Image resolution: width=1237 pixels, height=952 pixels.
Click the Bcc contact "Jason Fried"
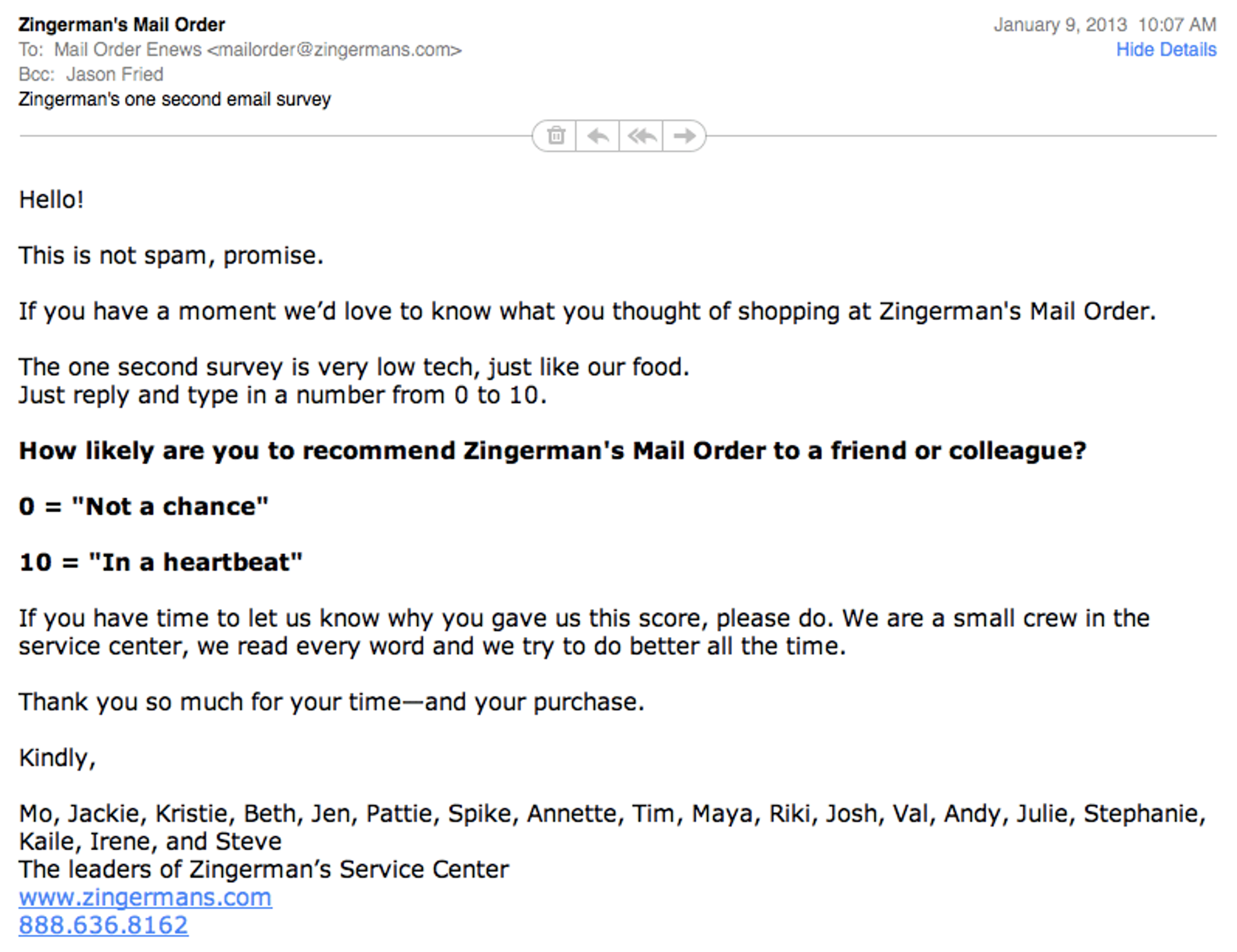coord(115,74)
